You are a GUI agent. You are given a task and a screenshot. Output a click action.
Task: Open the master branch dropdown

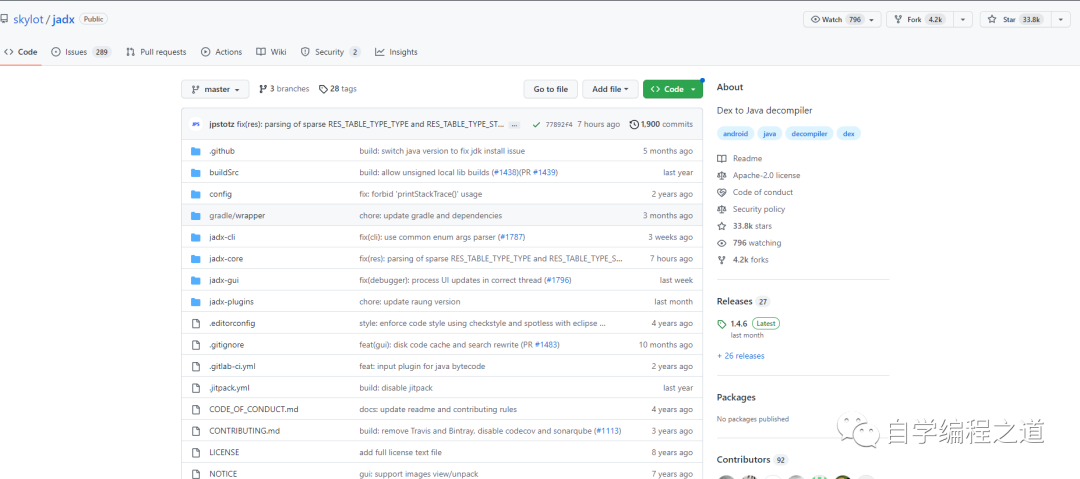point(215,90)
